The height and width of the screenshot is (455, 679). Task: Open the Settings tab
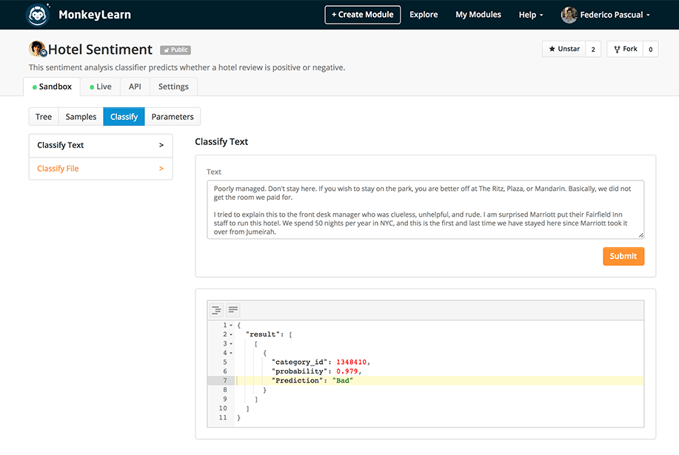coord(173,87)
